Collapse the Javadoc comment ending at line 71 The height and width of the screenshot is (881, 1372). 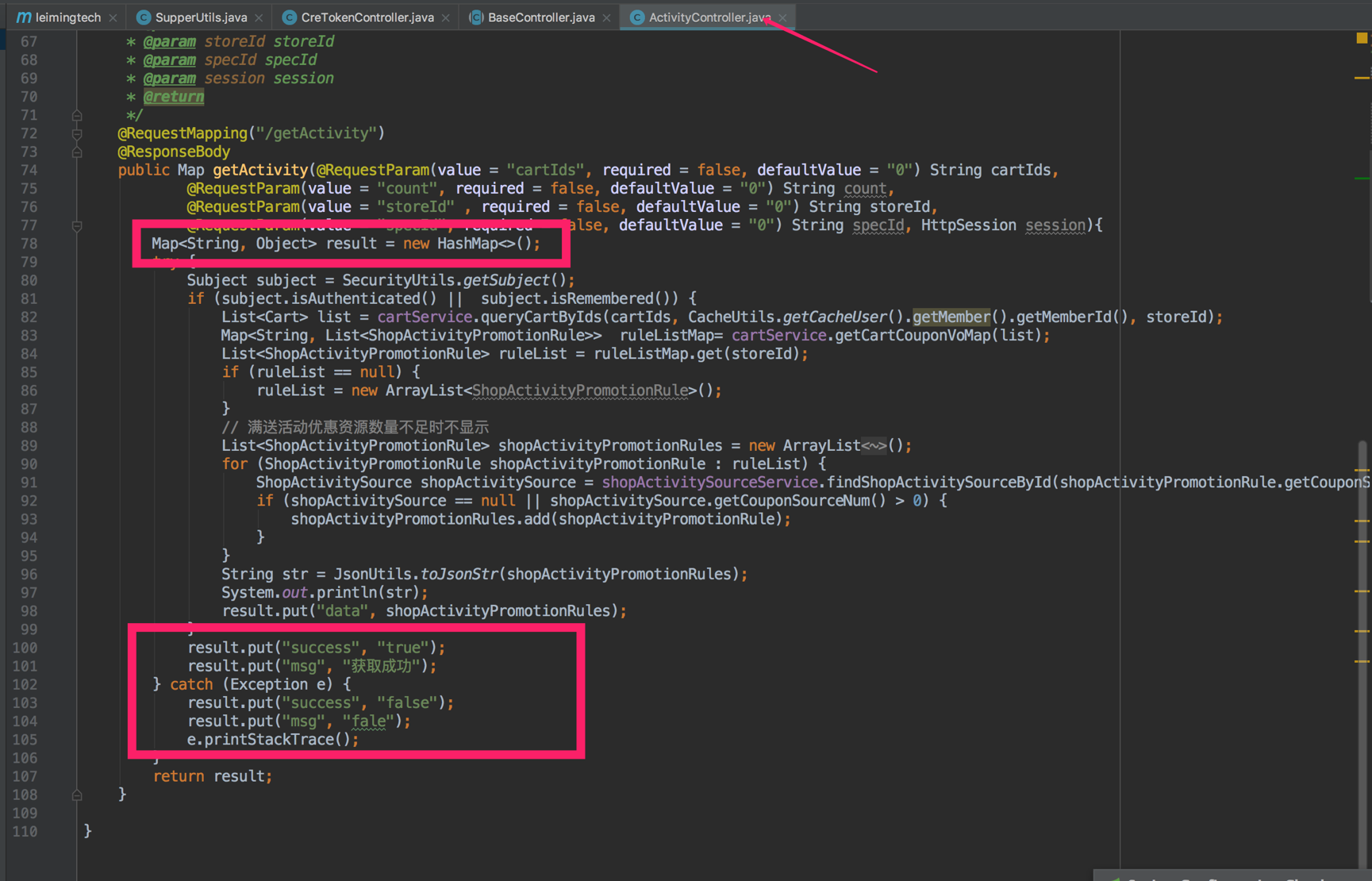(x=77, y=115)
